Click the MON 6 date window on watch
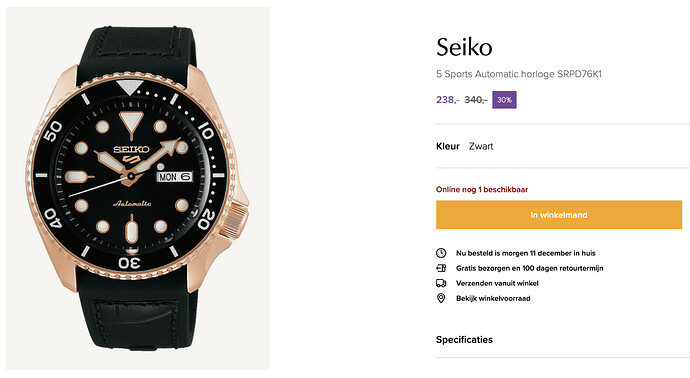 pyautogui.click(x=175, y=177)
